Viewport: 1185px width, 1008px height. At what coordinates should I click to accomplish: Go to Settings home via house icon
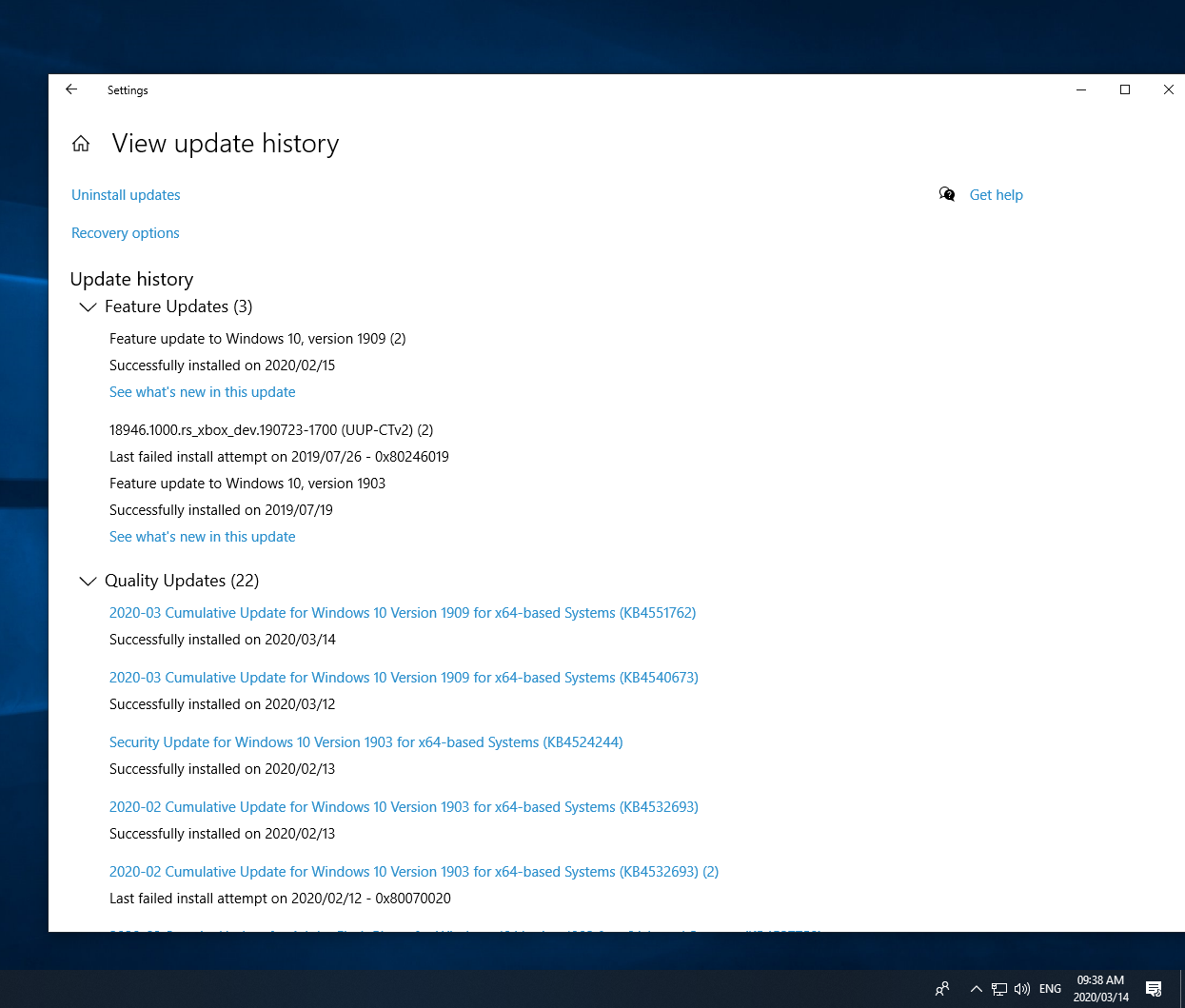(x=81, y=144)
